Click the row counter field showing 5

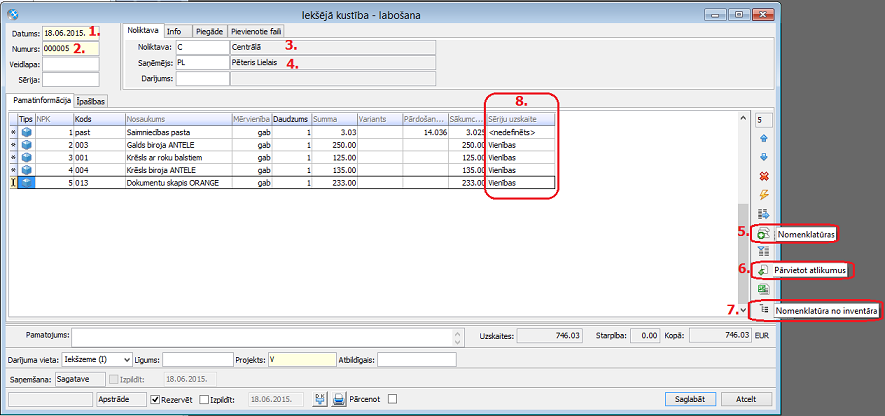tap(764, 120)
